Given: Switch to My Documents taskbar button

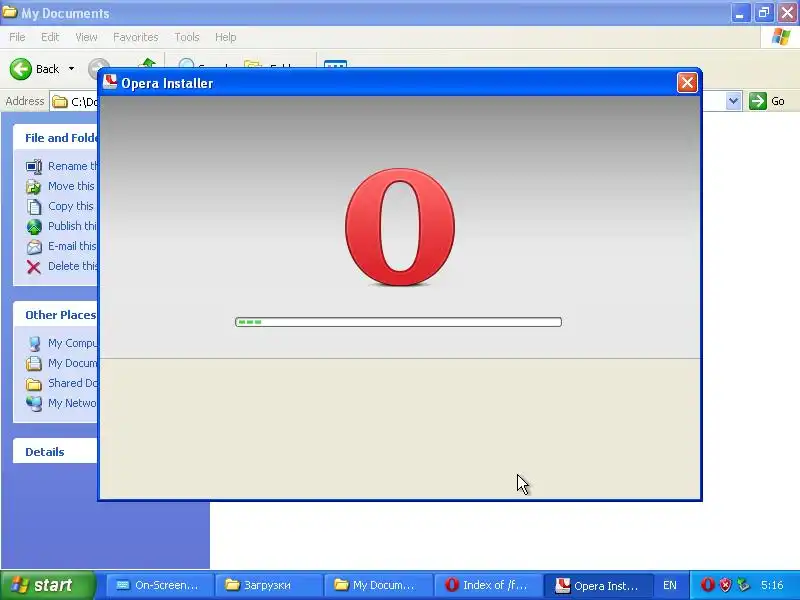Looking at the screenshot, I should (379, 585).
